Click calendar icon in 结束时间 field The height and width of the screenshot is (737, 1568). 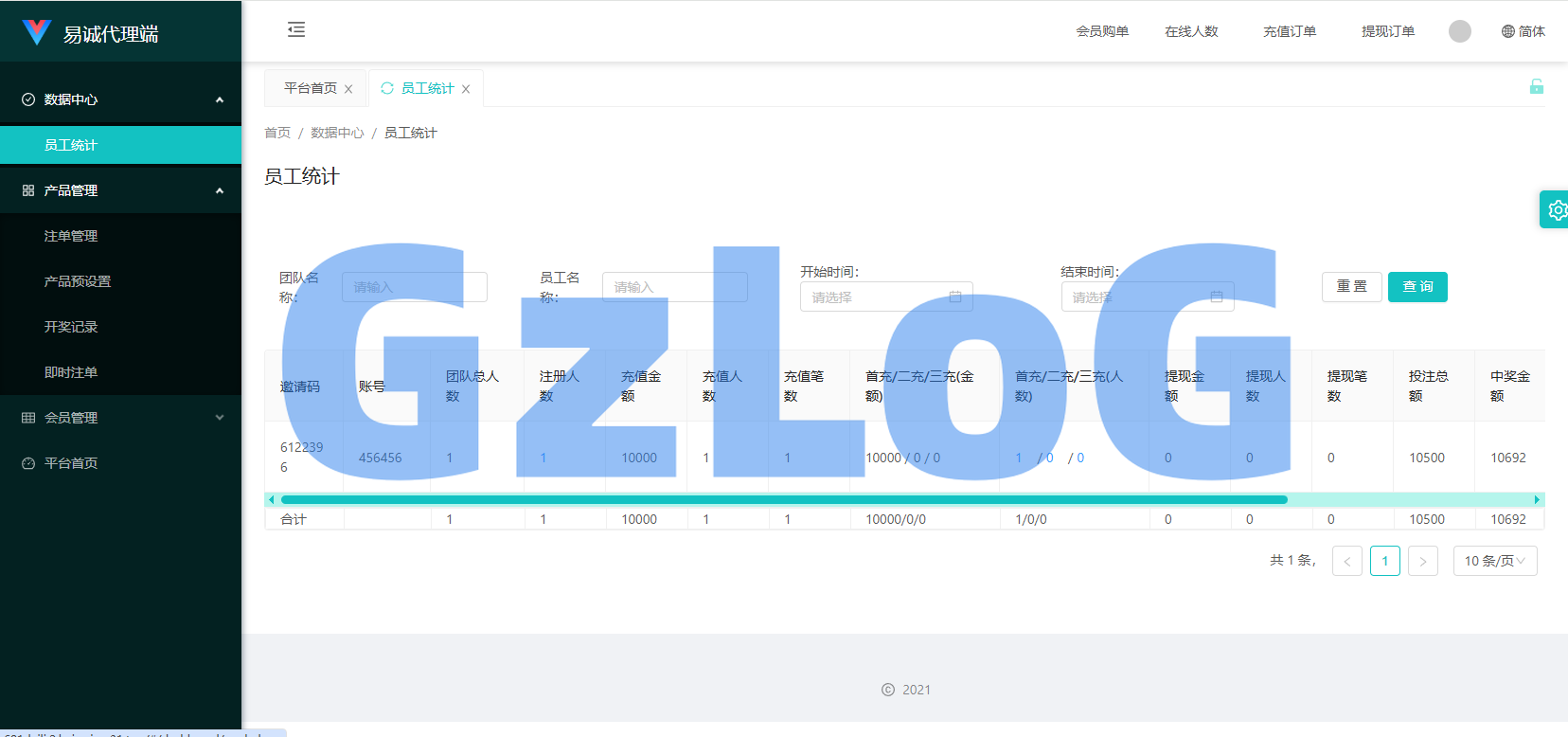click(x=1217, y=297)
